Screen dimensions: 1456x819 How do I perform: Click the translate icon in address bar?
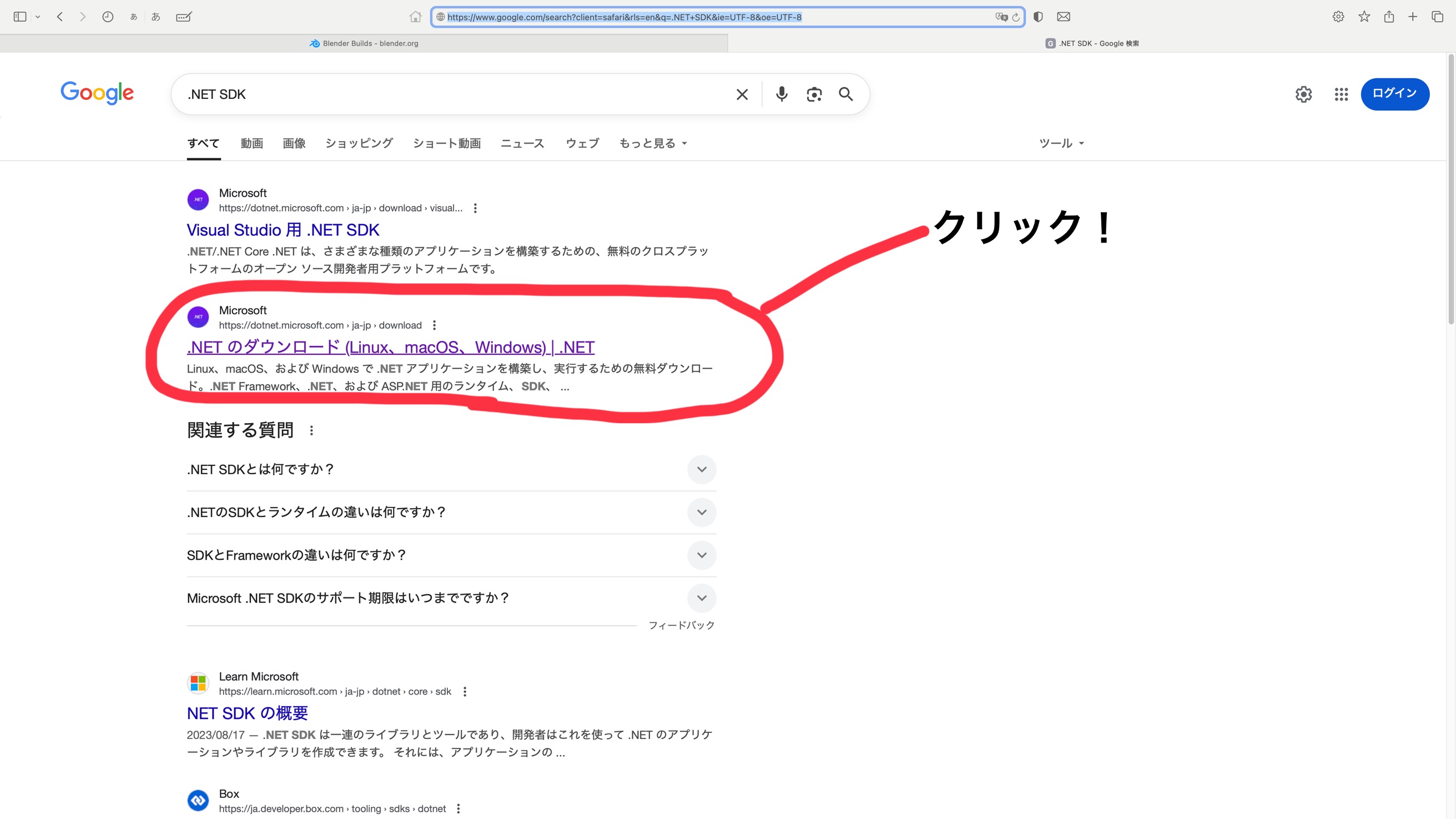pos(1001,17)
